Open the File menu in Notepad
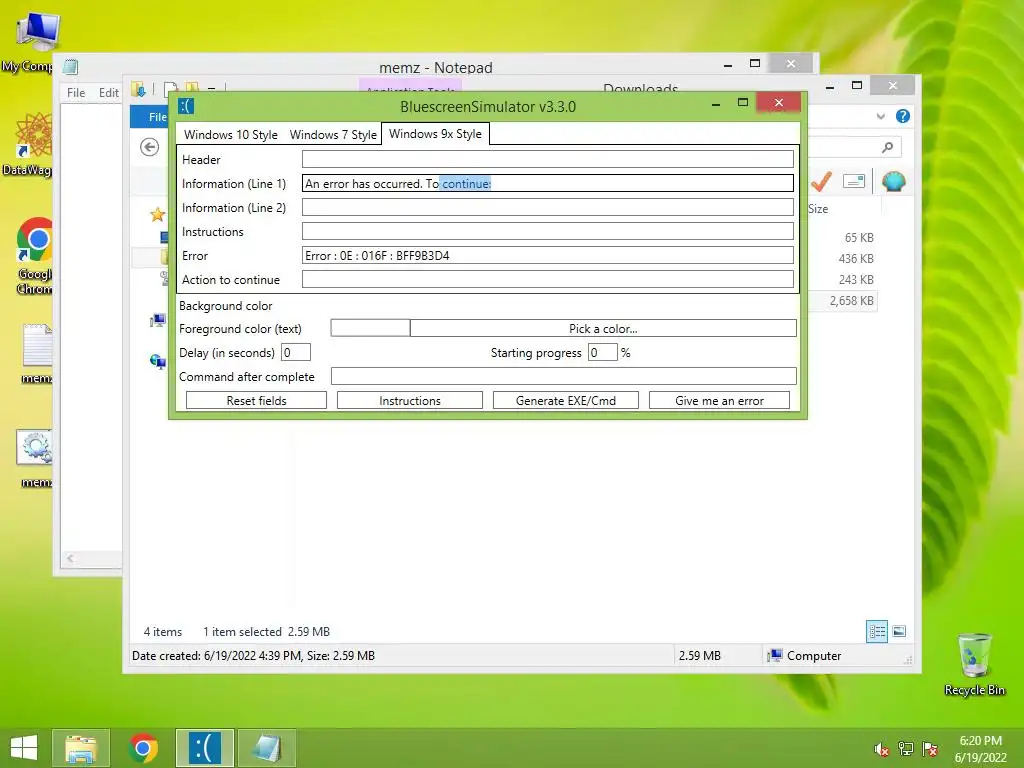 (x=76, y=93)
